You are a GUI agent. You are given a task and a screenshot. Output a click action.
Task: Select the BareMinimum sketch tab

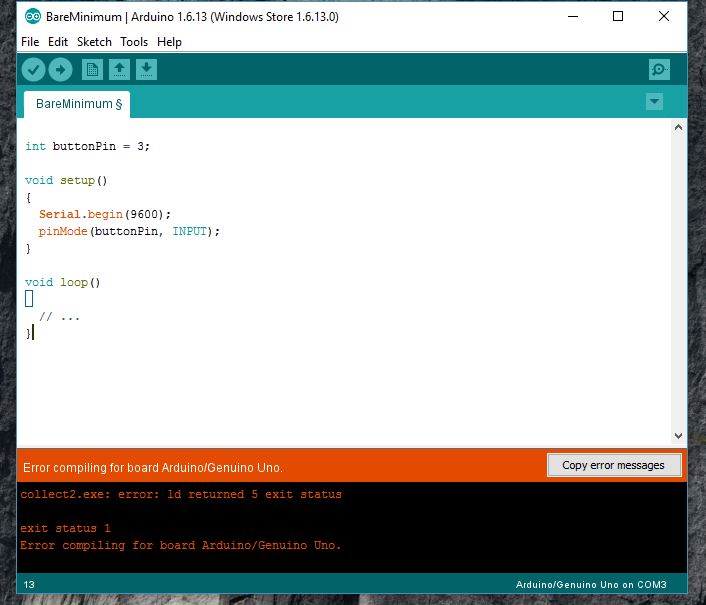coord(77,104)
